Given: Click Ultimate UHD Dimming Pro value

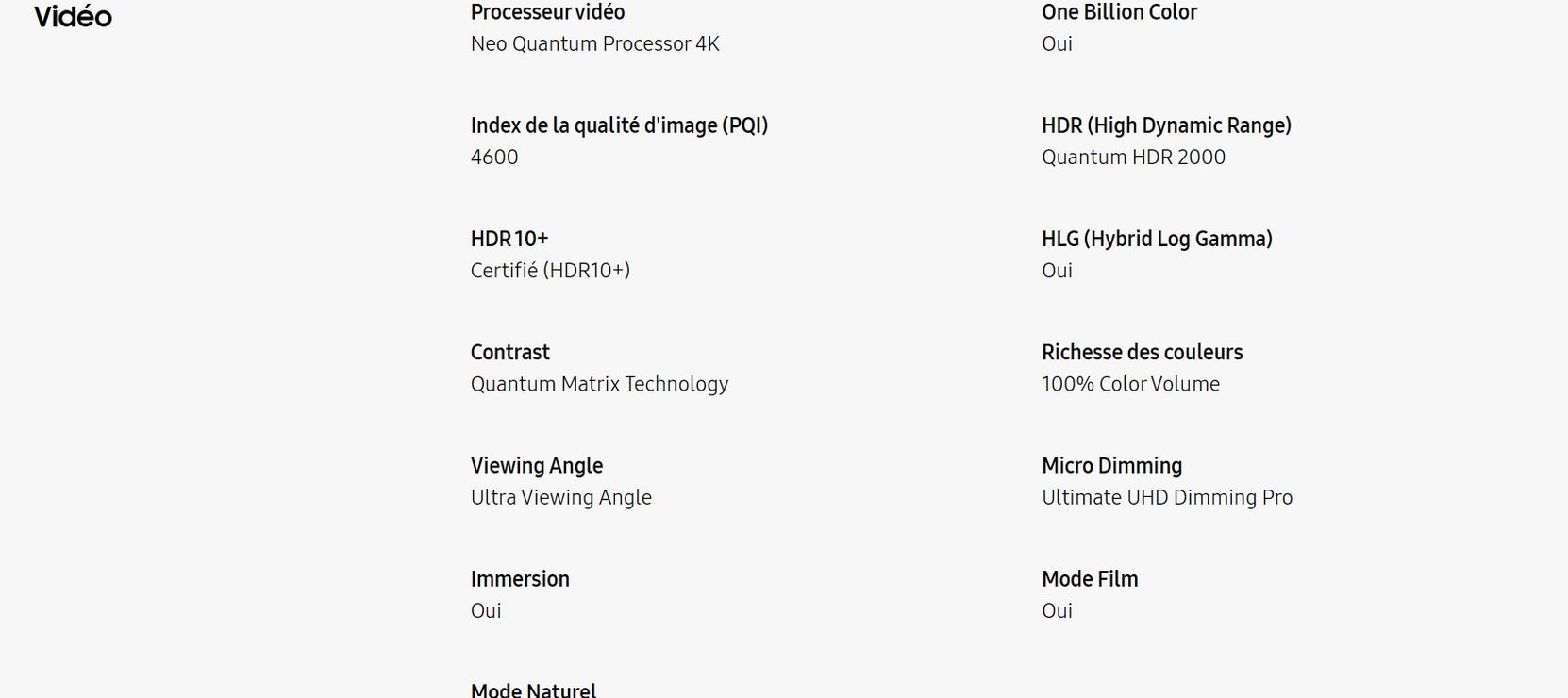Looking at the screenshot, I should [x=1167, y=497].
